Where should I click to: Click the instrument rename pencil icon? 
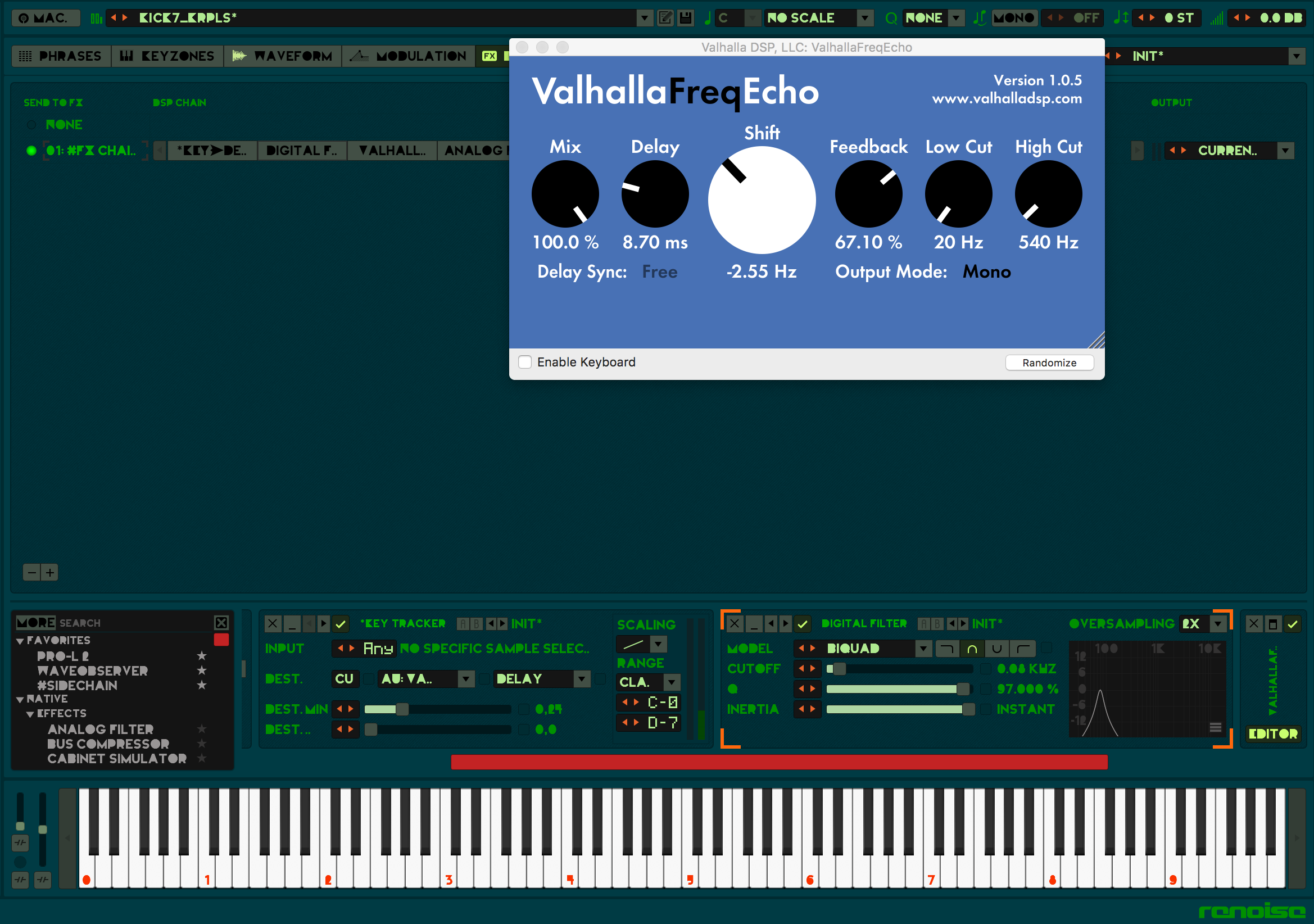tap(665, 18)
